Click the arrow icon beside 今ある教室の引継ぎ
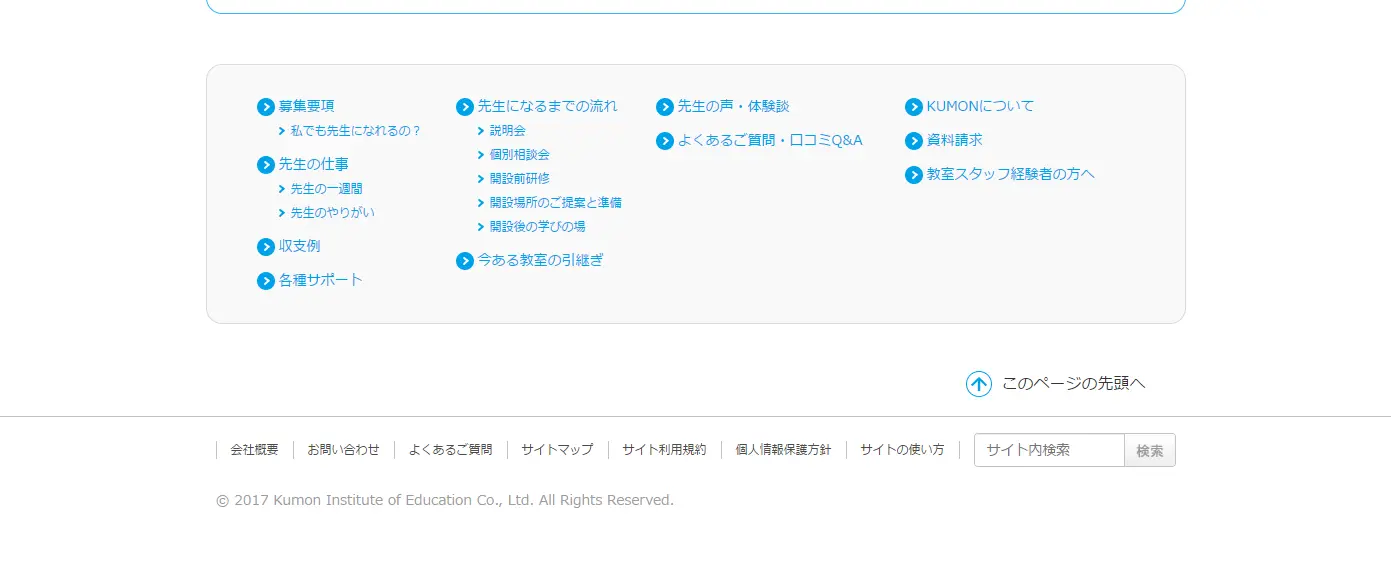1391x573 pixels. (x=465, y=261)
